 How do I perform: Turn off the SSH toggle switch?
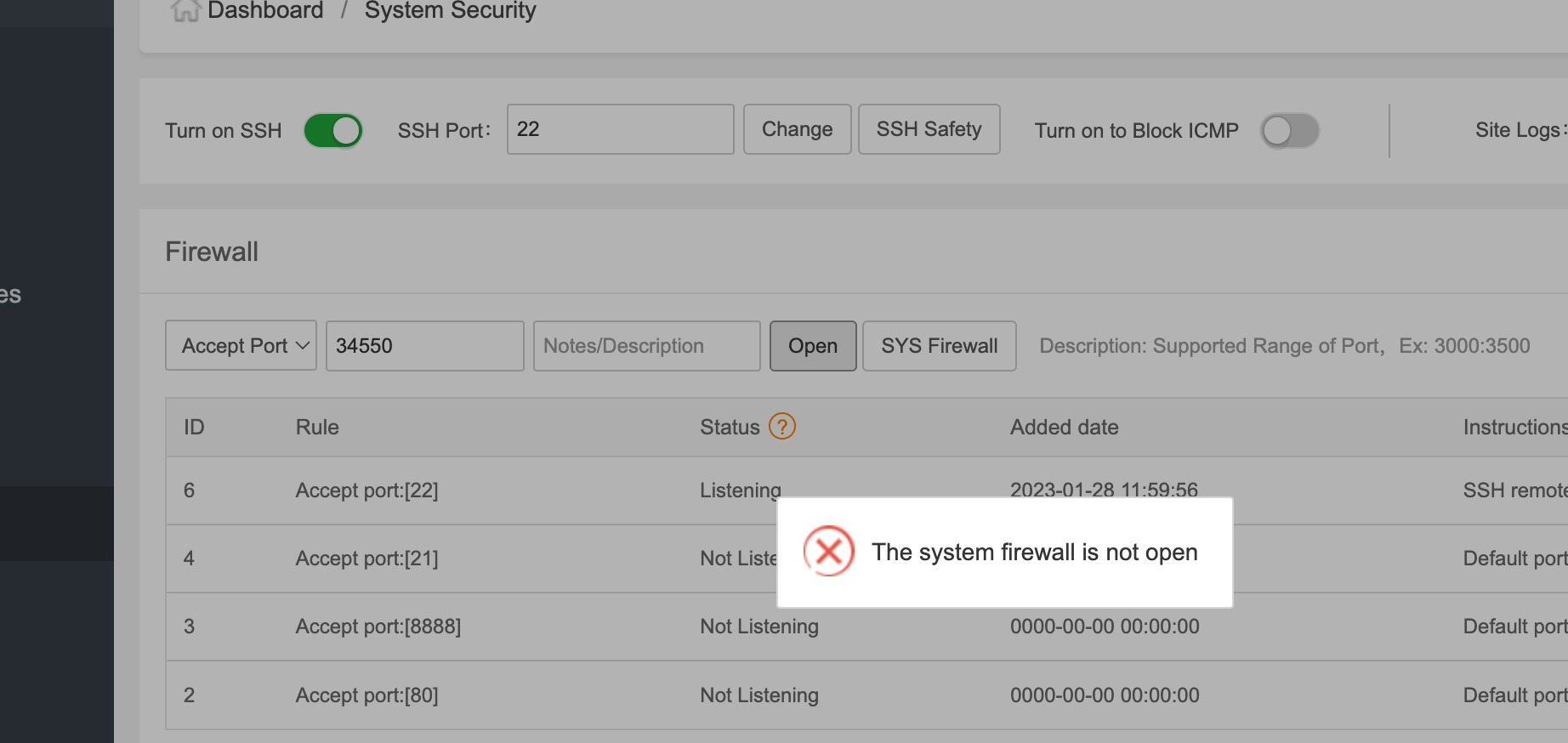point(333,131)
